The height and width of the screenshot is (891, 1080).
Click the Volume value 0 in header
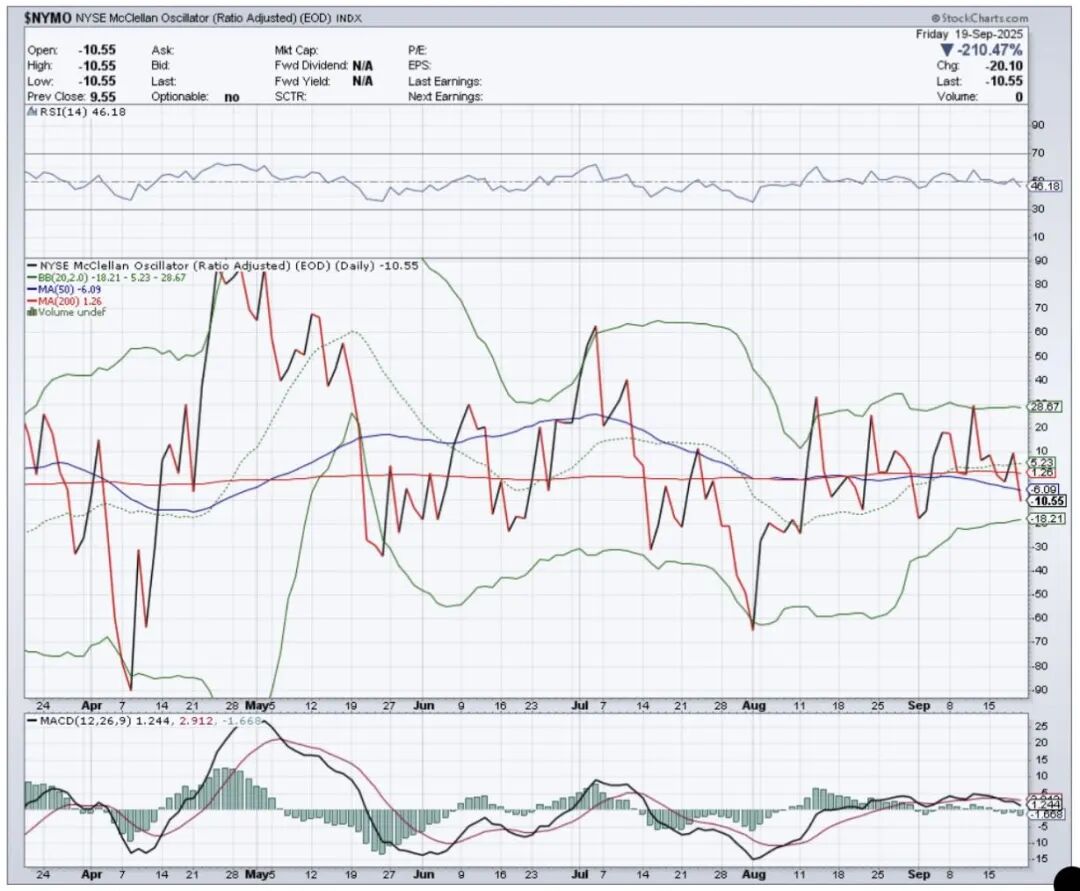coord(1019,97)
